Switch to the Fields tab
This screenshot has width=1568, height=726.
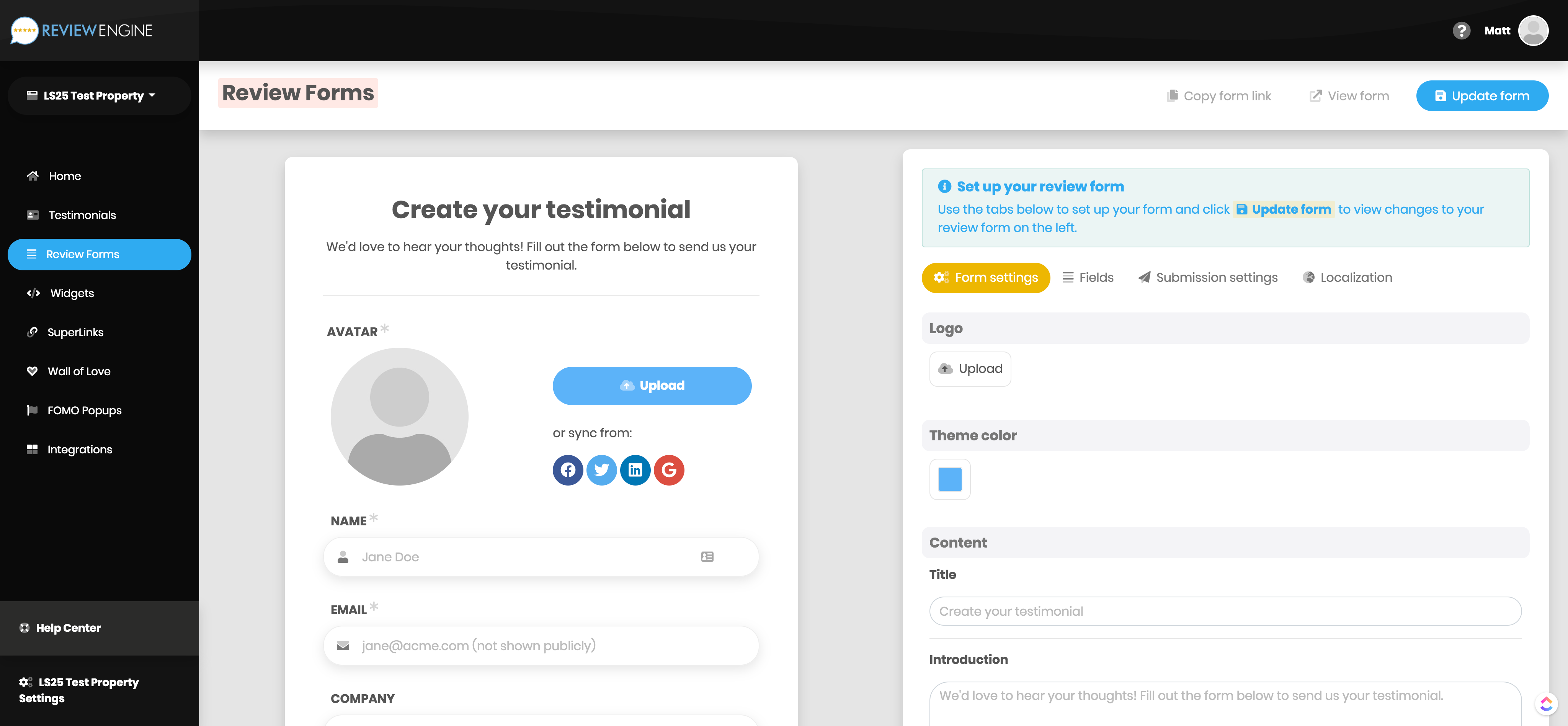(1088, 278)
